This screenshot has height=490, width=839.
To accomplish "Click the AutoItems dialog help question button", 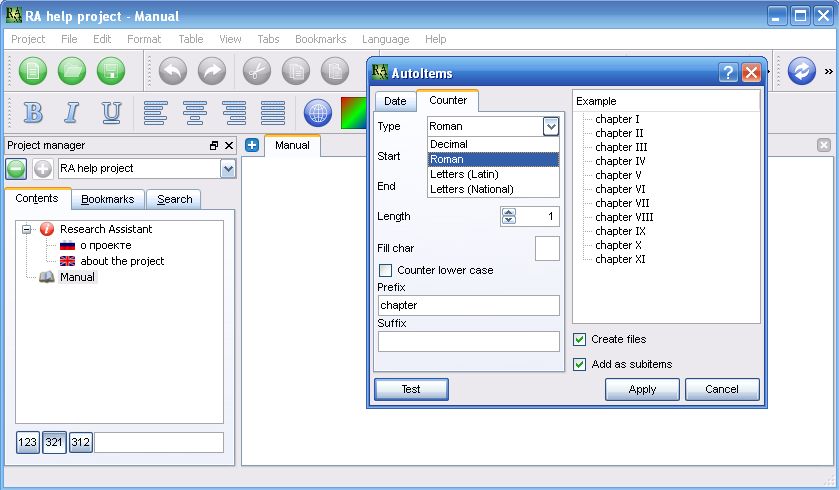I will 728,72.
